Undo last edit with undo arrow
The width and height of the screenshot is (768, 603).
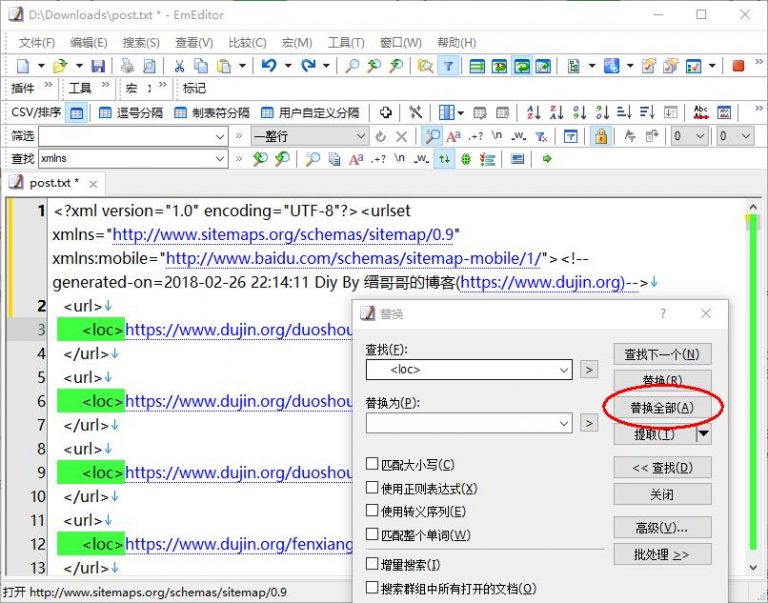click(x=269, y=65)
